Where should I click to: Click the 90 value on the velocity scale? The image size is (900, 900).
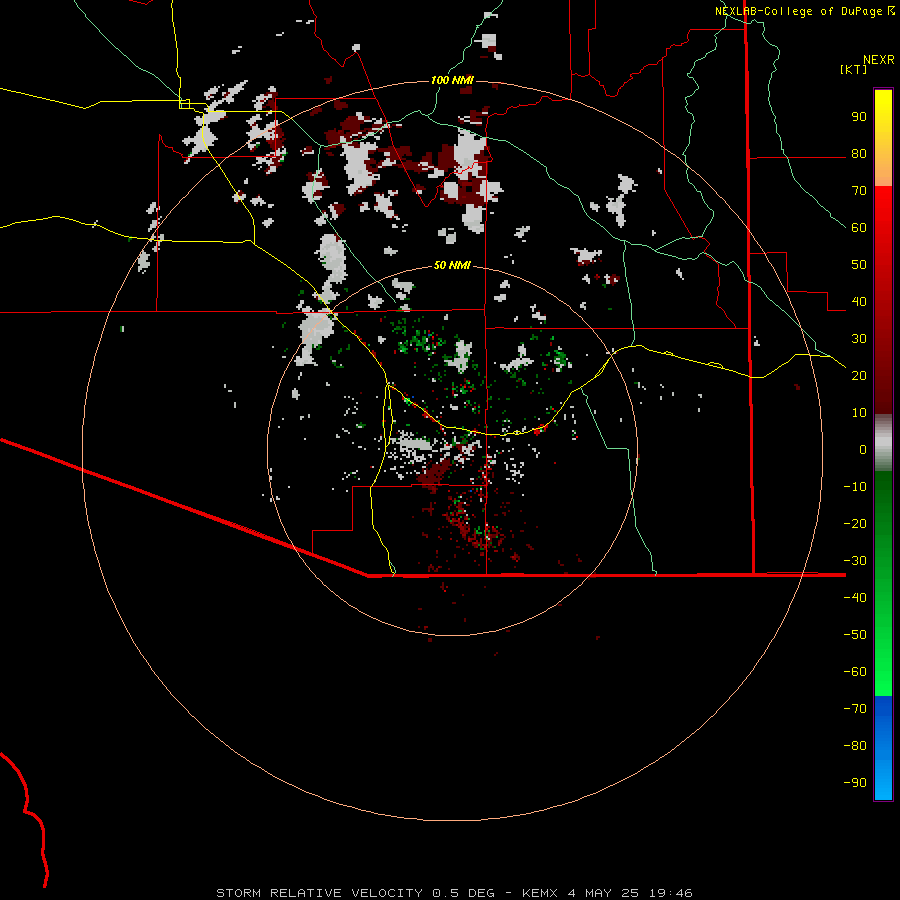click(859, 117)
